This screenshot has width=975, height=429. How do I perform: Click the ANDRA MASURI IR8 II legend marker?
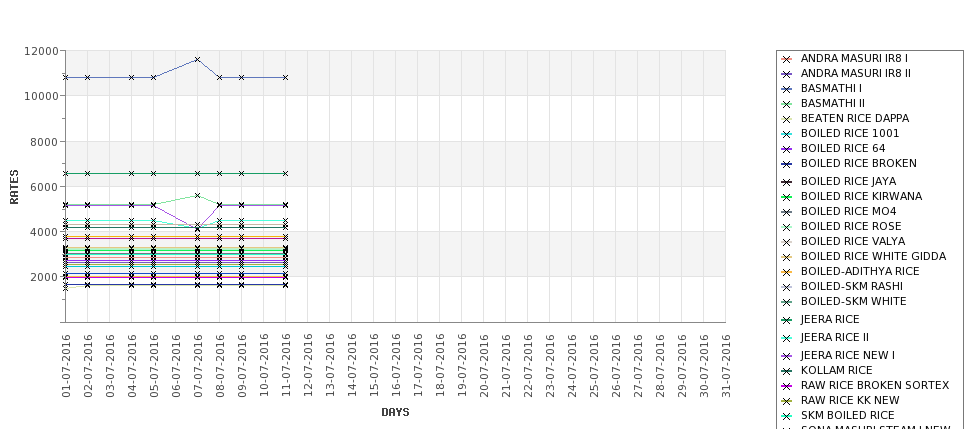click(x=787, y=74)
